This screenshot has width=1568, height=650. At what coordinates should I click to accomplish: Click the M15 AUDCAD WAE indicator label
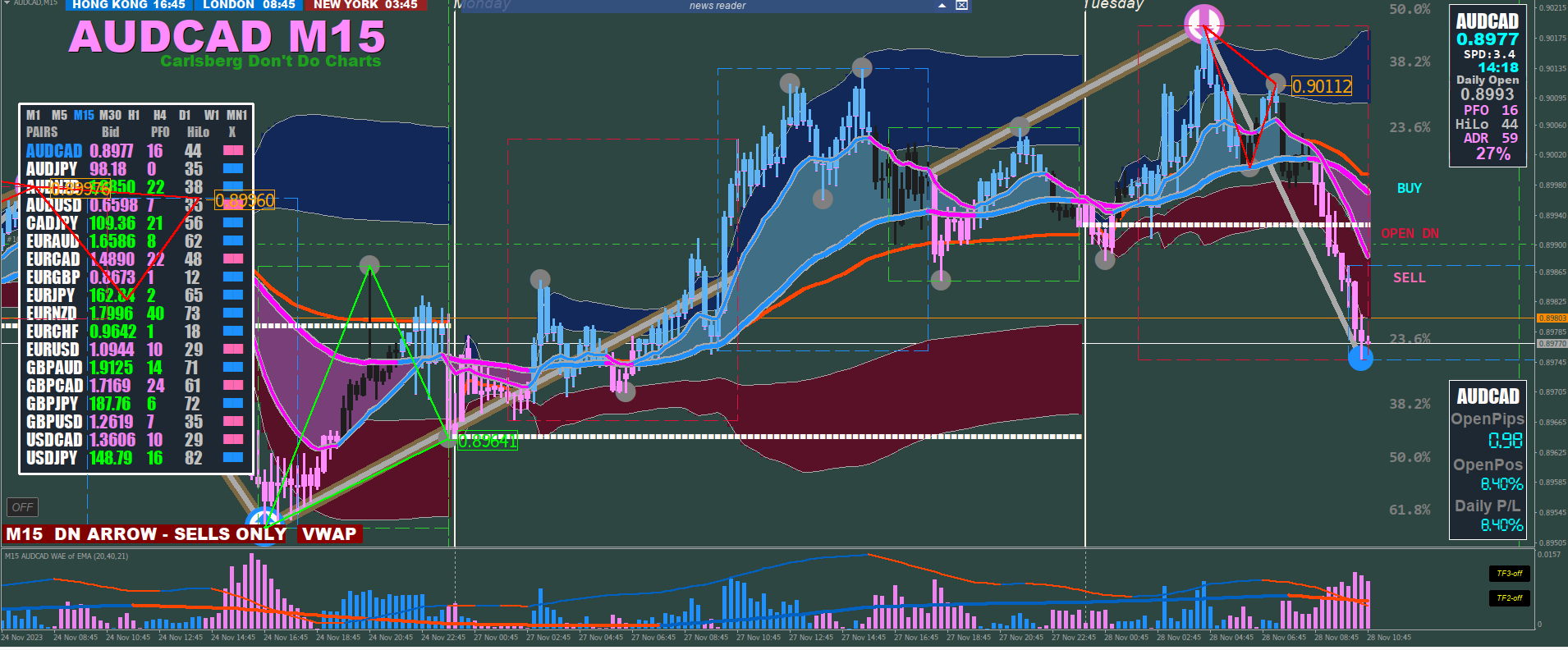66,556
